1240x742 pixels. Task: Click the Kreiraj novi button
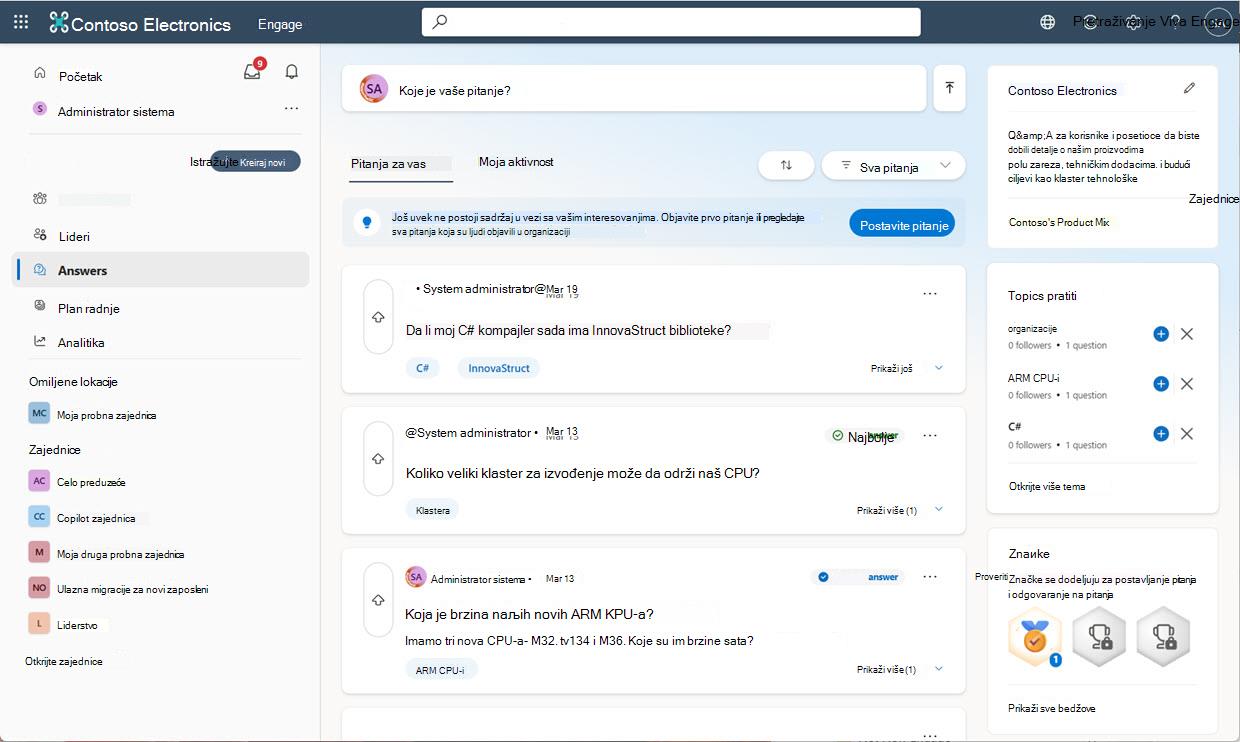click(255, 161)
